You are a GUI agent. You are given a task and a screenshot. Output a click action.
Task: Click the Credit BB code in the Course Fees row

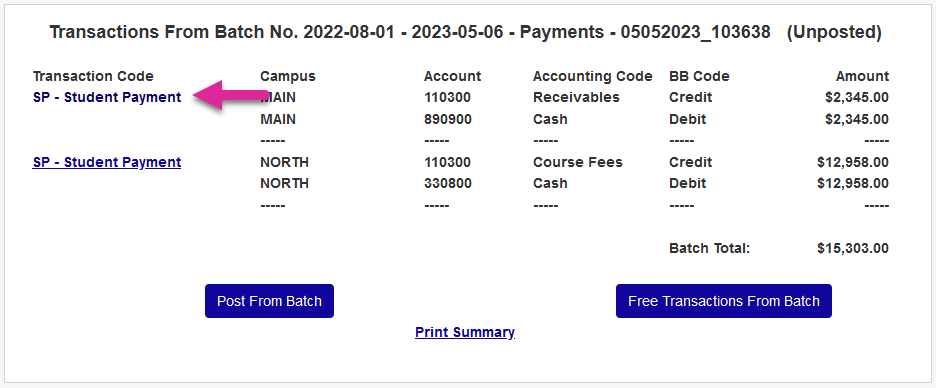tap(691, 162)
